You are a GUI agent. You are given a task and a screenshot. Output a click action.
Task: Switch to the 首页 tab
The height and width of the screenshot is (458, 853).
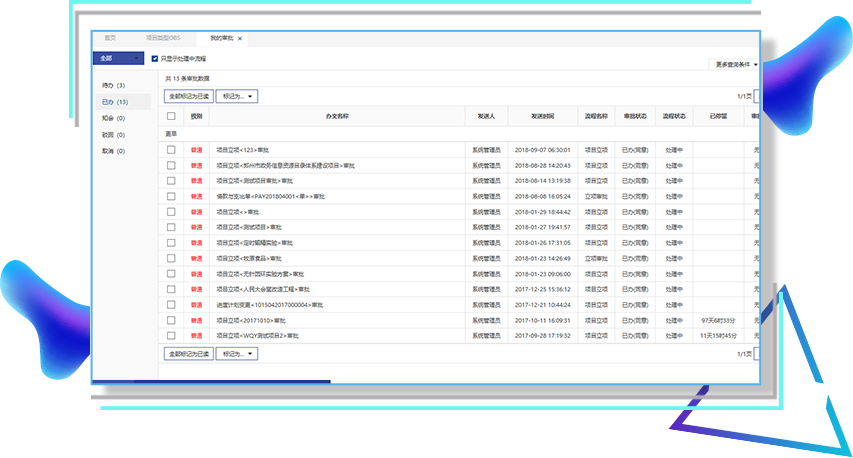110,38
